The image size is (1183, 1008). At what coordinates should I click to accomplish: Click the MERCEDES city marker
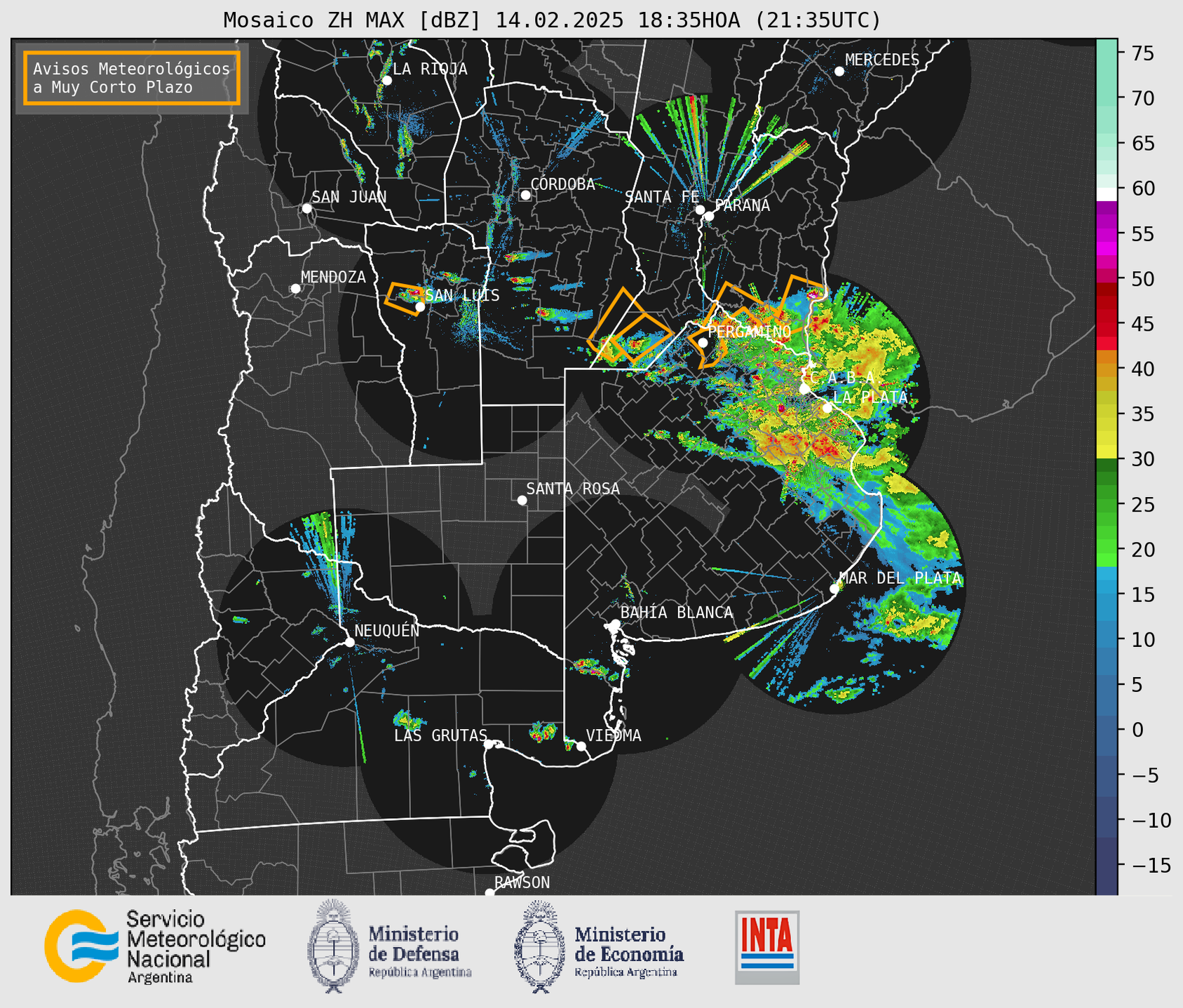(839, 71)
